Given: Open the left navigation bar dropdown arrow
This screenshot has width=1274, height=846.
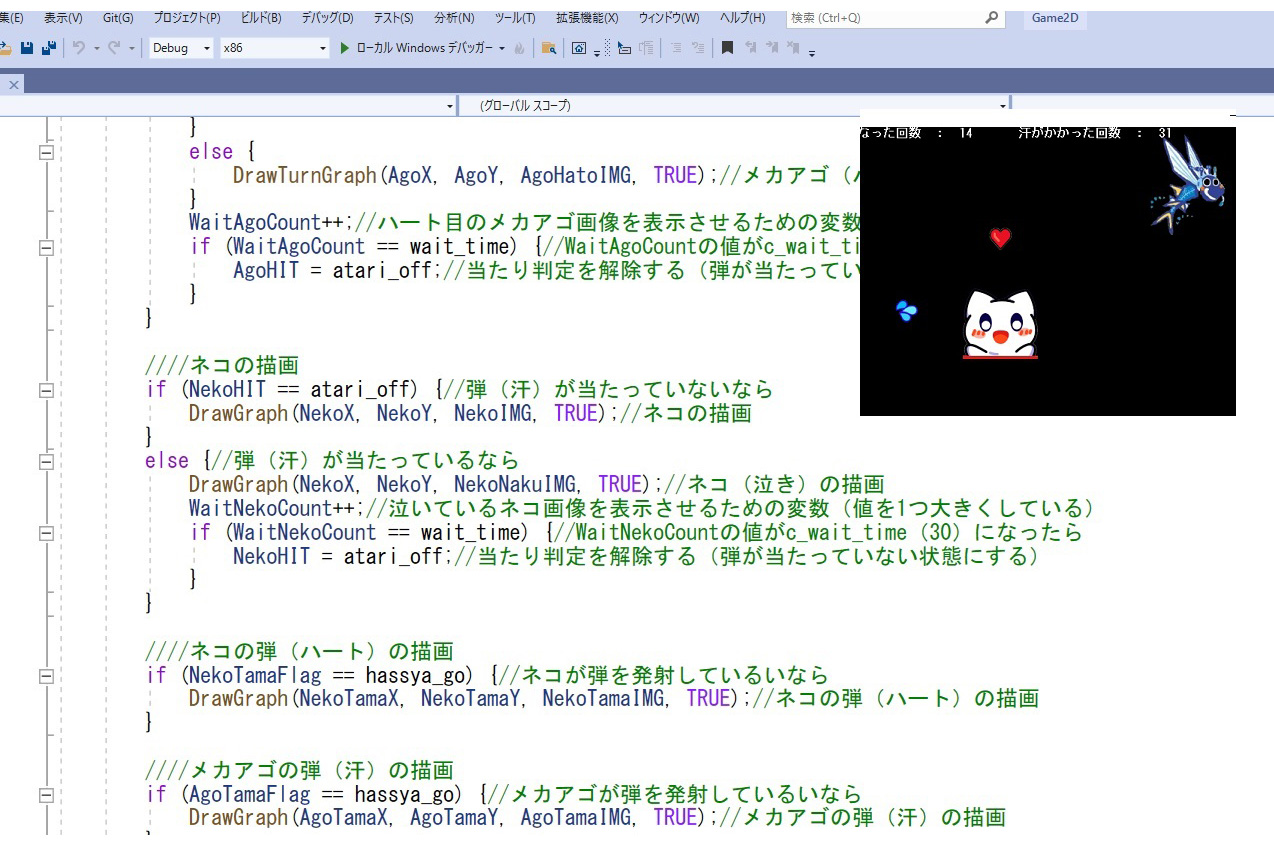Looking at the screenshot, I should (449, 105).
